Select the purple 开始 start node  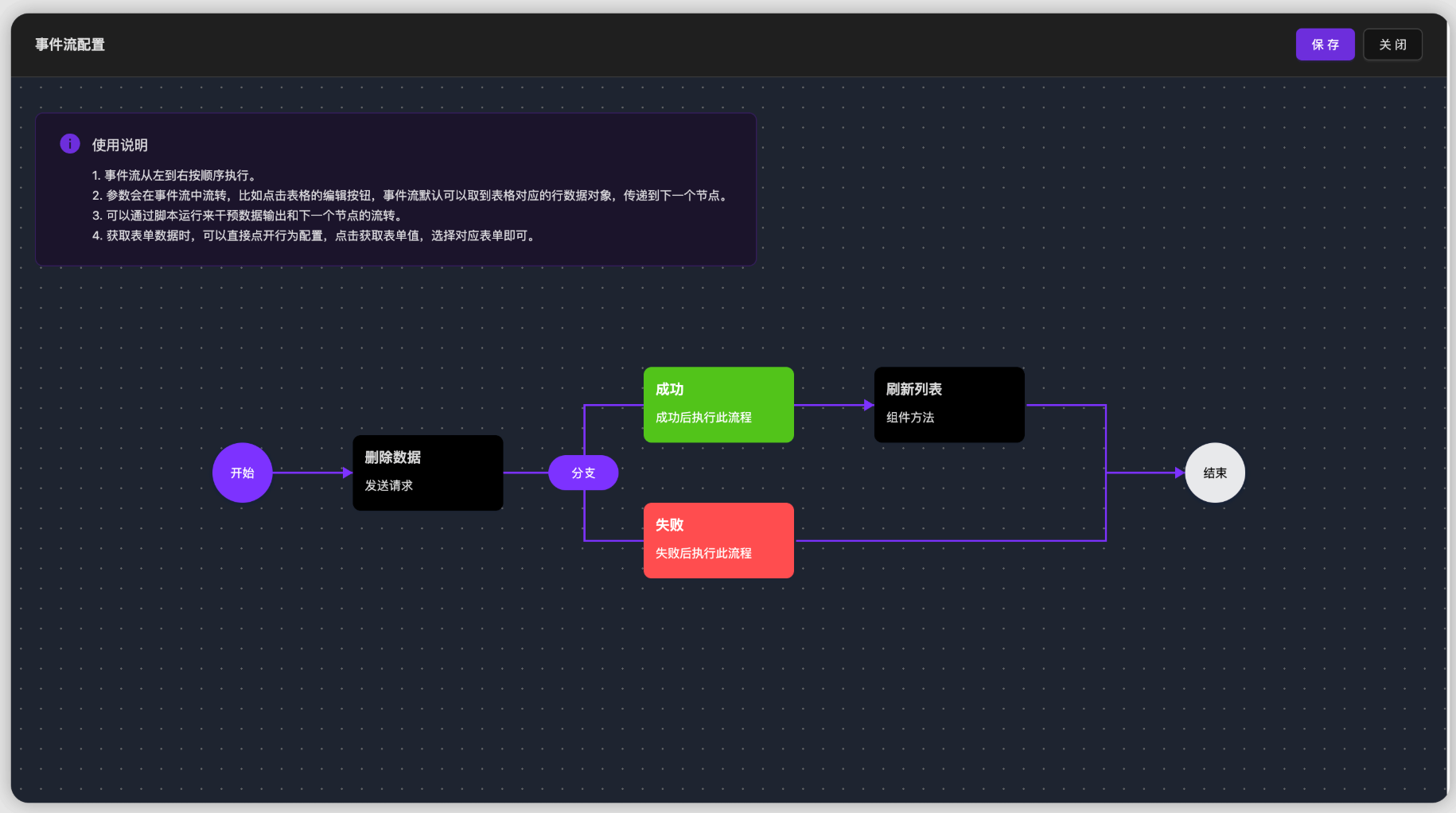(x=243, y=473)
